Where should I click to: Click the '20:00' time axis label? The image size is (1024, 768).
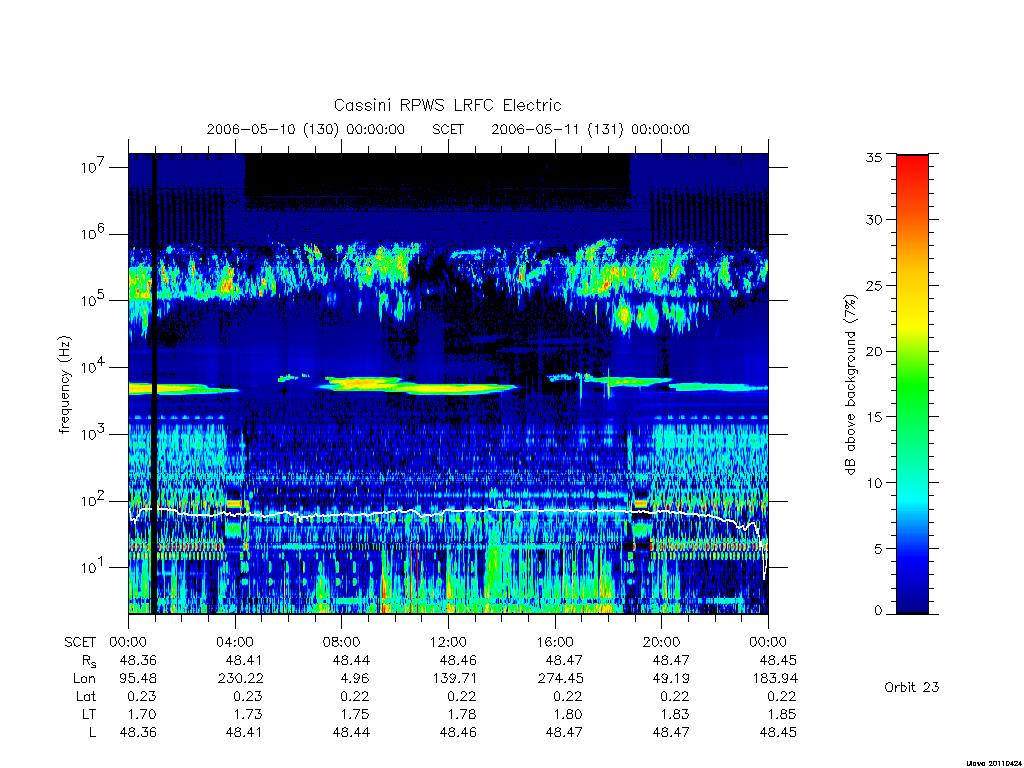662,642
